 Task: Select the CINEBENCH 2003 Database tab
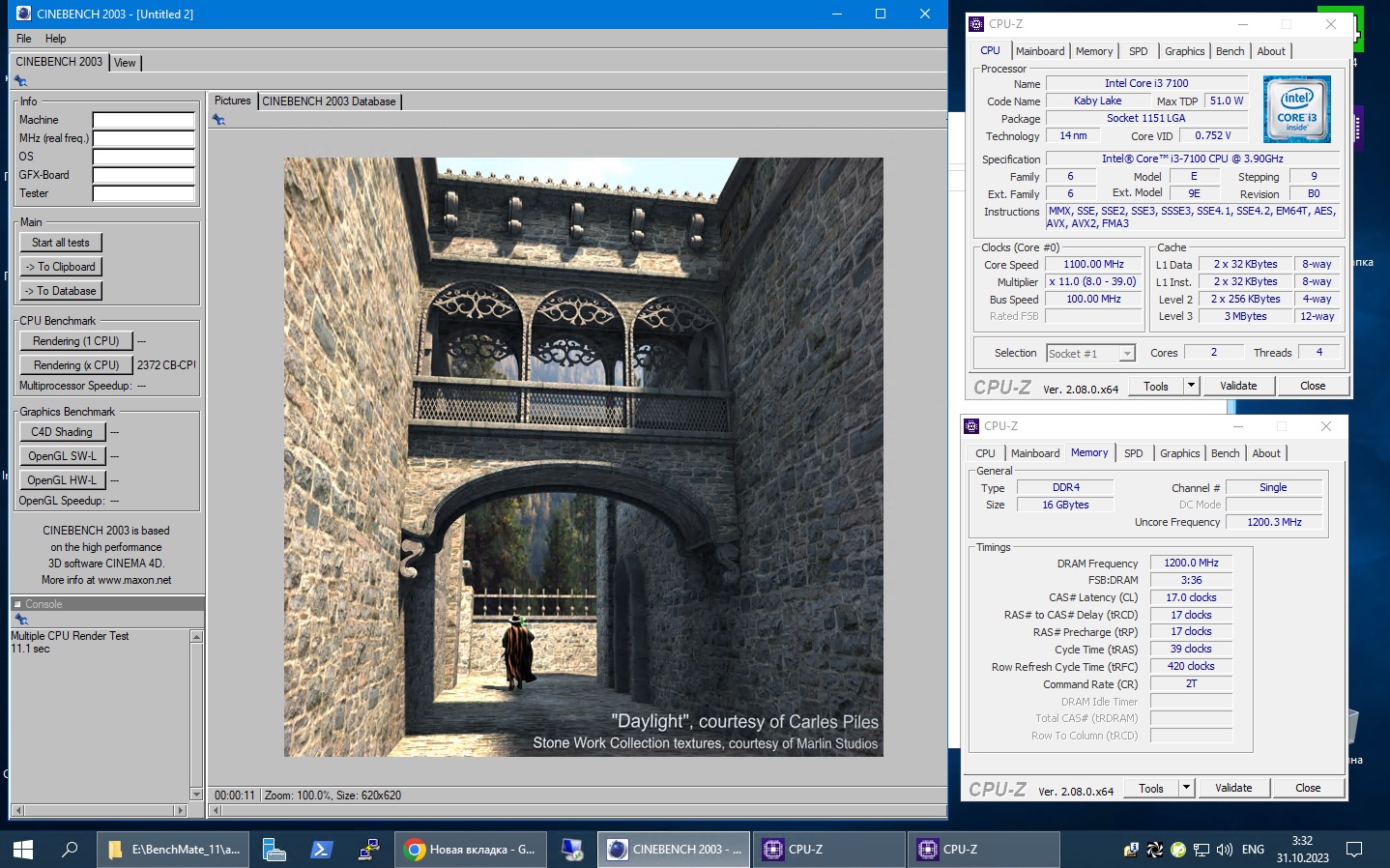(x=329, y=101)
